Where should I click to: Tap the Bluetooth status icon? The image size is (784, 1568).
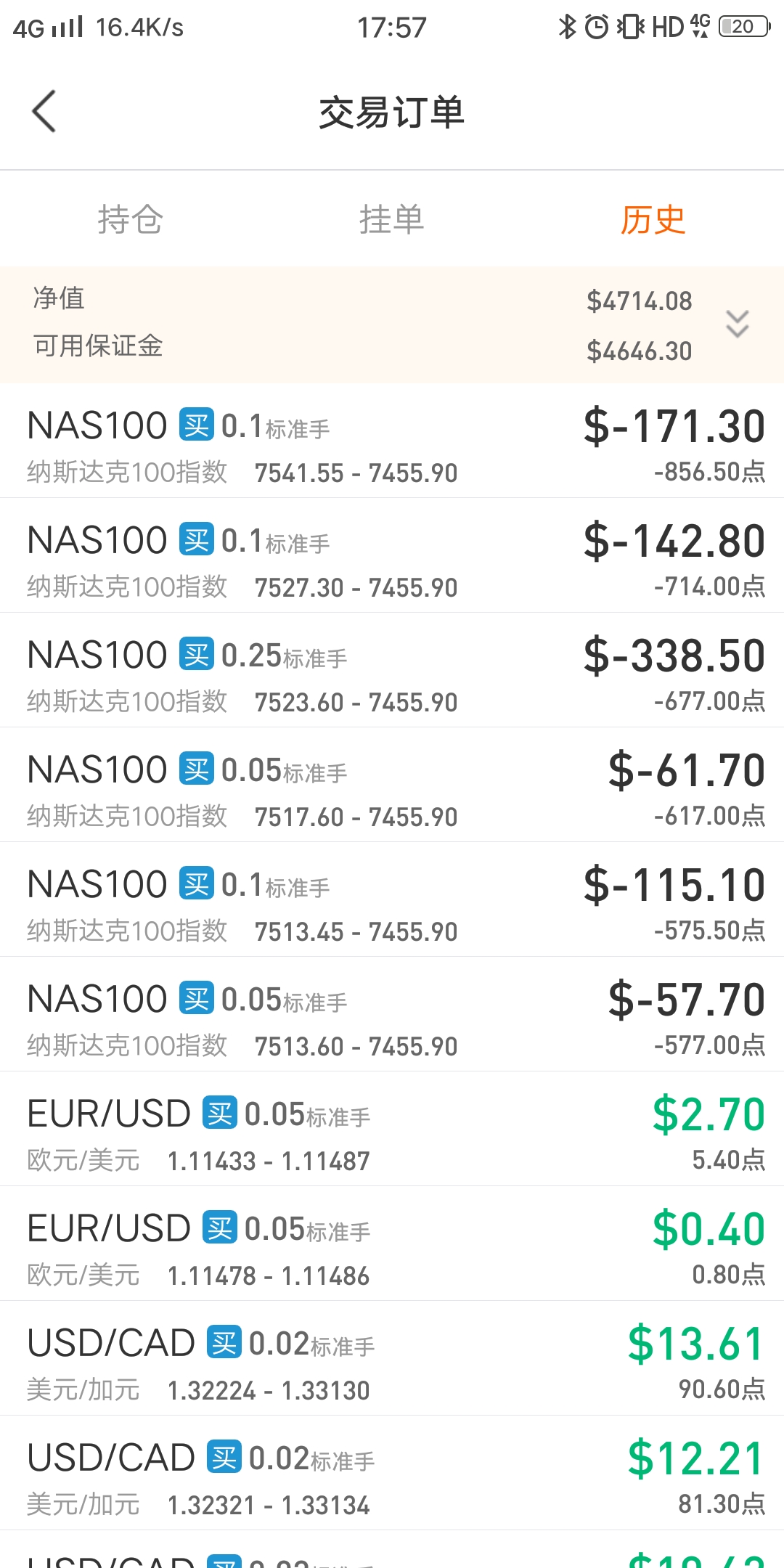567,27
